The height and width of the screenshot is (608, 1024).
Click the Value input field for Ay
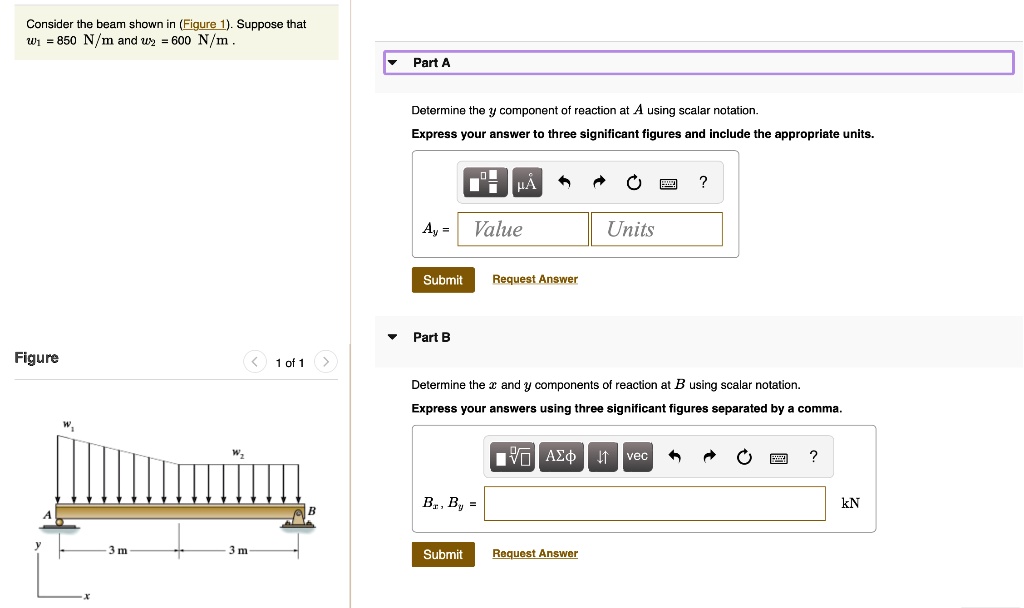523,229
